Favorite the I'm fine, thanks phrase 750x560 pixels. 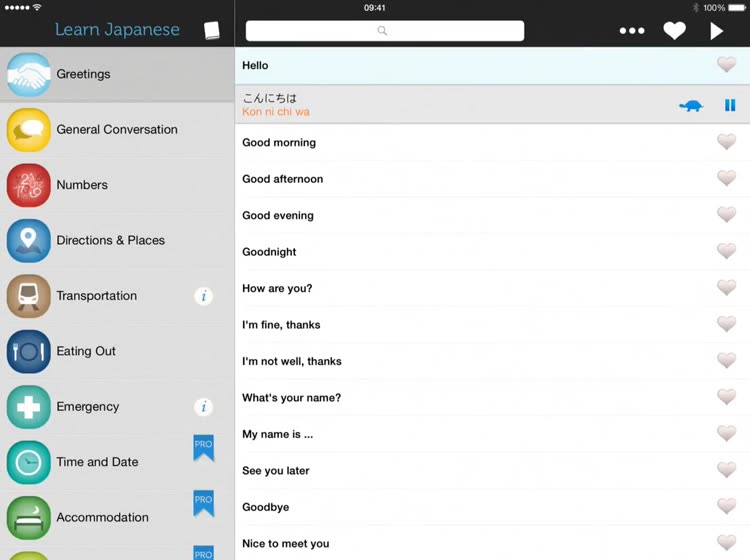[x=727, y=324]
